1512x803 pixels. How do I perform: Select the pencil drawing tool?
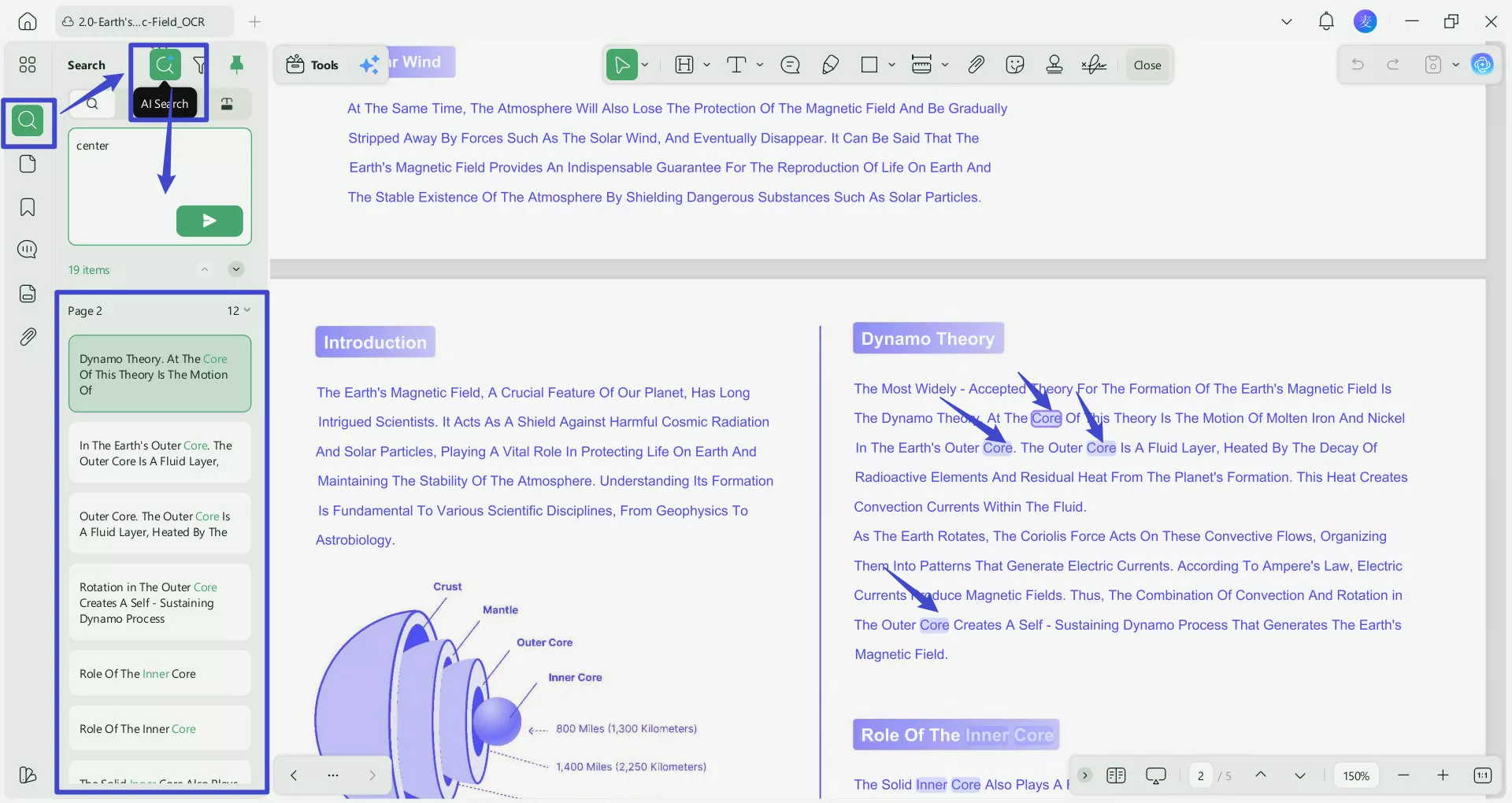(830, 65)
